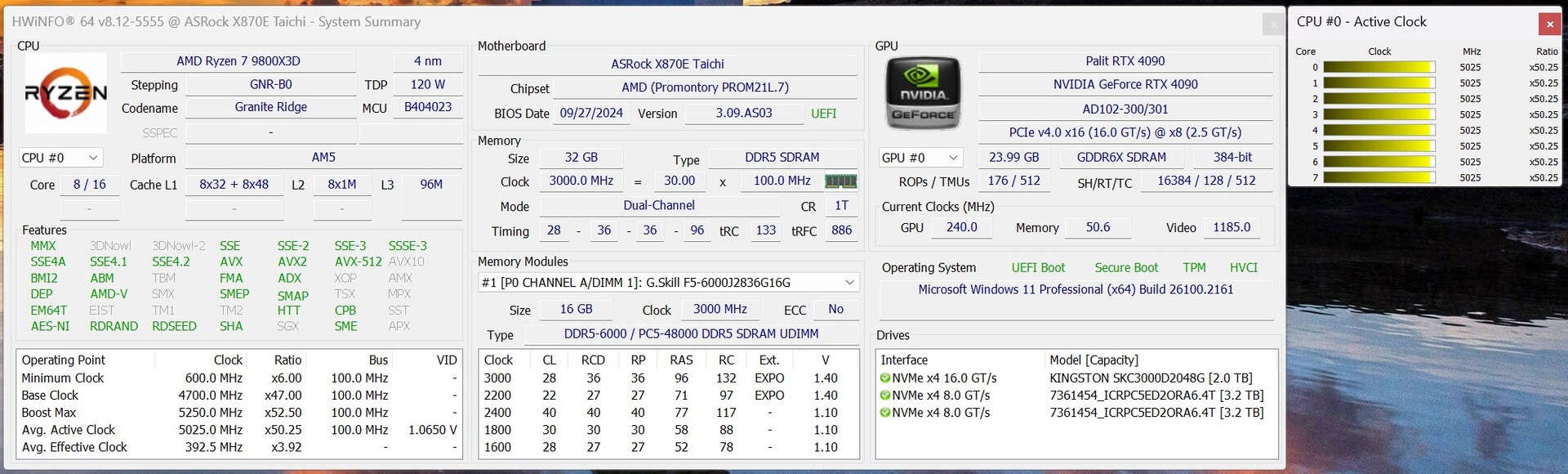
Task: Click the BIOS Date value 09/27/2024
Action: [x=591, y=114]
